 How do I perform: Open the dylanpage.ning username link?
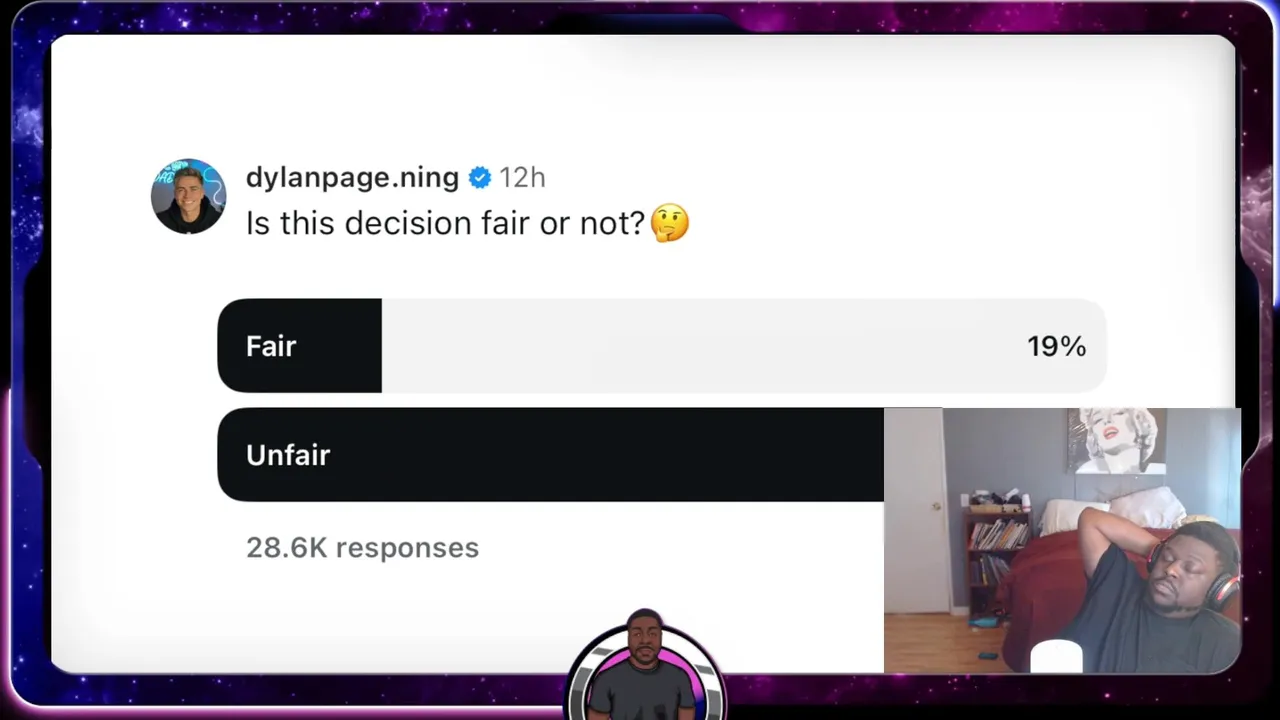click(352, 178)
